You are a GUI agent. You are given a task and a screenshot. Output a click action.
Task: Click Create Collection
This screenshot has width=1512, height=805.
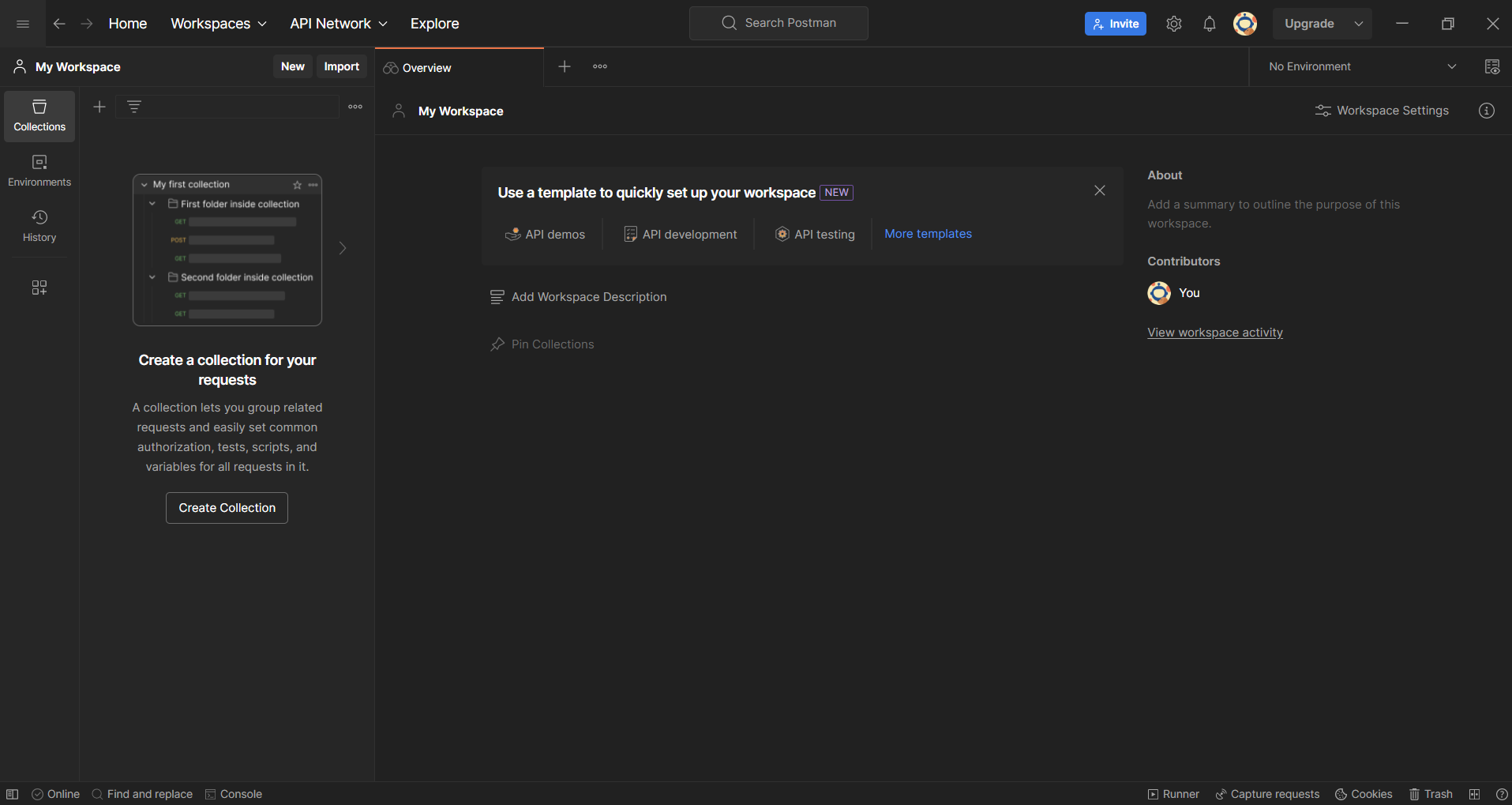pyautogui.click(x=227, y=508)
